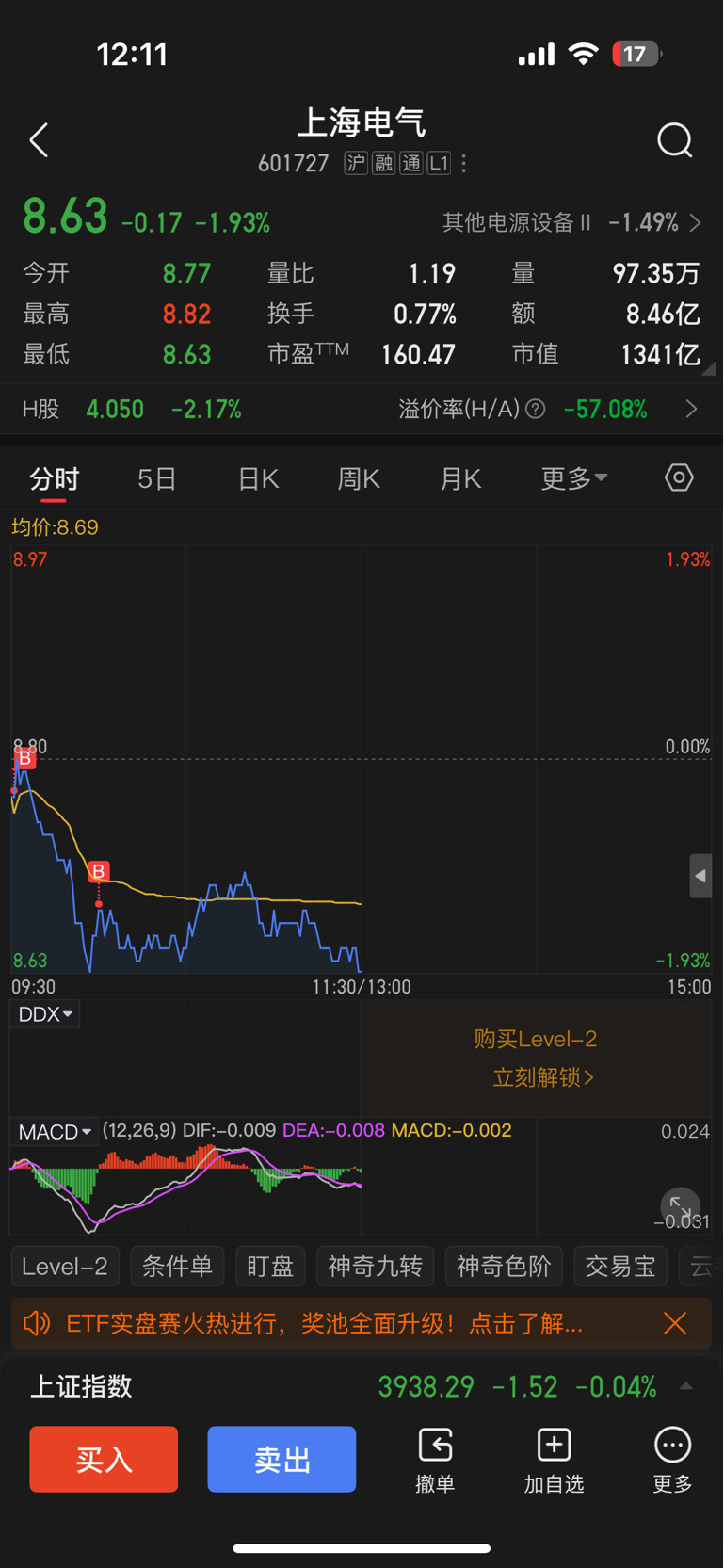
Task: Tap the cellular signal bars icon
Action: [537, 55]
